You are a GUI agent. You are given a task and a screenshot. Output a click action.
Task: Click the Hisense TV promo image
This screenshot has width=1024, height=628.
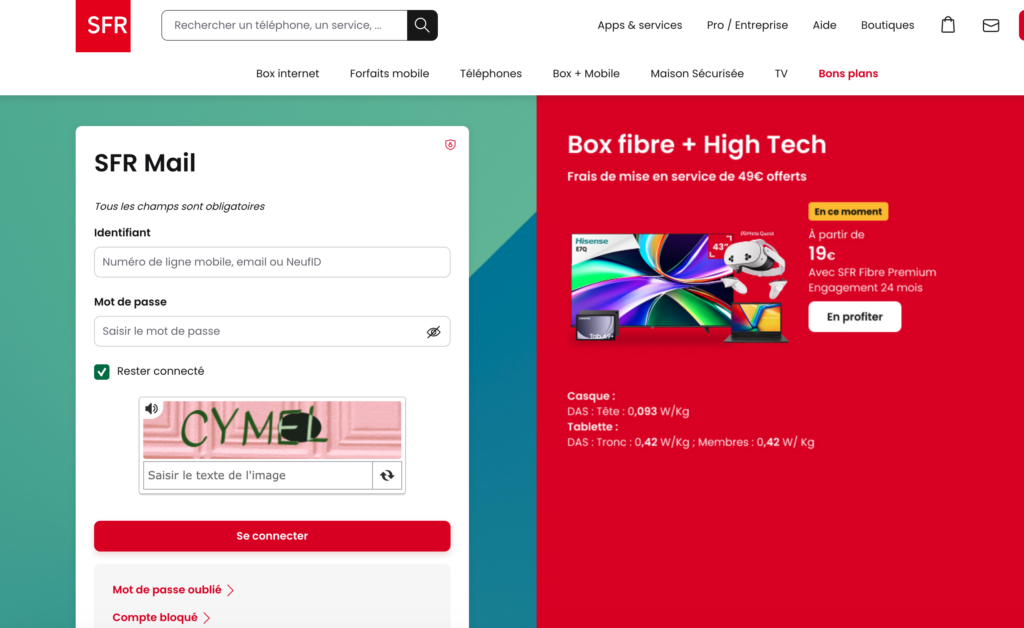point(679,287)
